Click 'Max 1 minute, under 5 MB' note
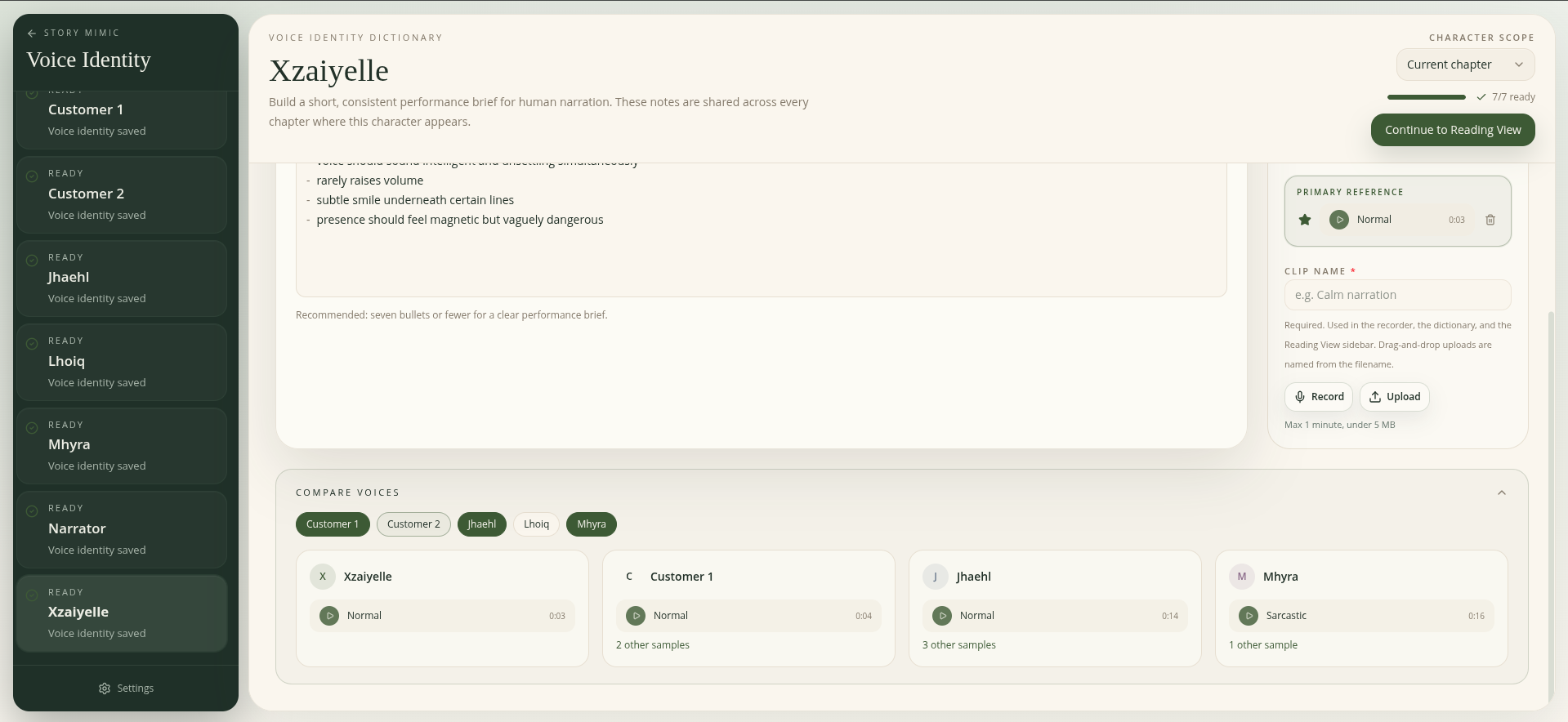1568x722 pixels. pos(1340,425)
